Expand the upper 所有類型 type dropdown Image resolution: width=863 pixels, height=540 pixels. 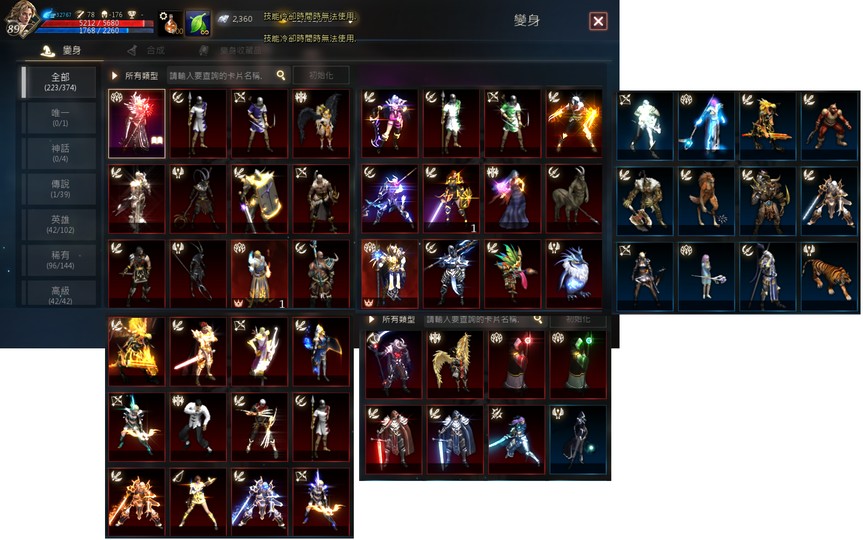(x=135, y=75)
